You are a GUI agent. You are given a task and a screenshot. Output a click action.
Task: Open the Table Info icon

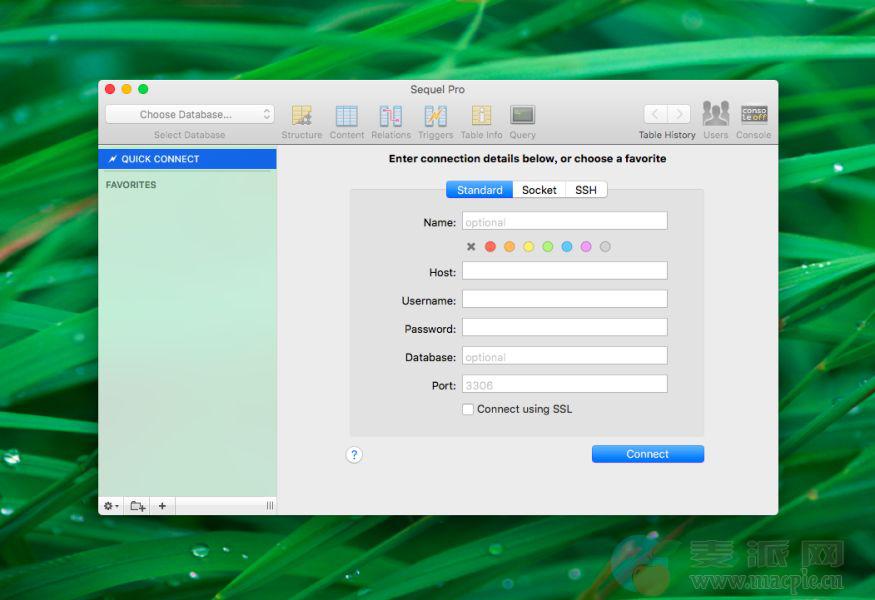[x=481, y=116]
